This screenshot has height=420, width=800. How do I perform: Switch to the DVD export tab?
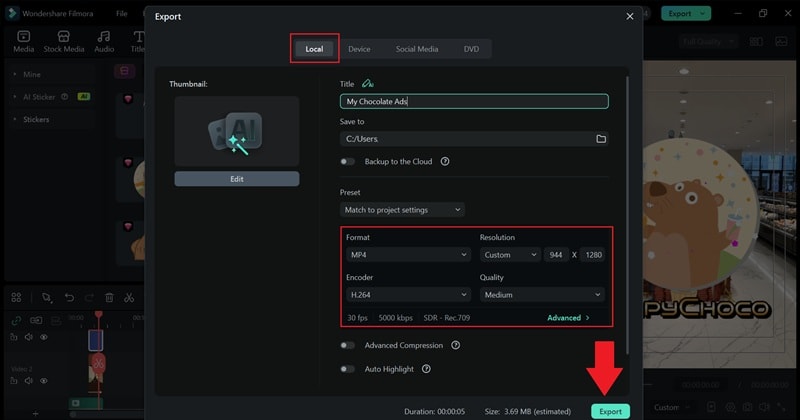pyautogui.click(x=471, y=49)
